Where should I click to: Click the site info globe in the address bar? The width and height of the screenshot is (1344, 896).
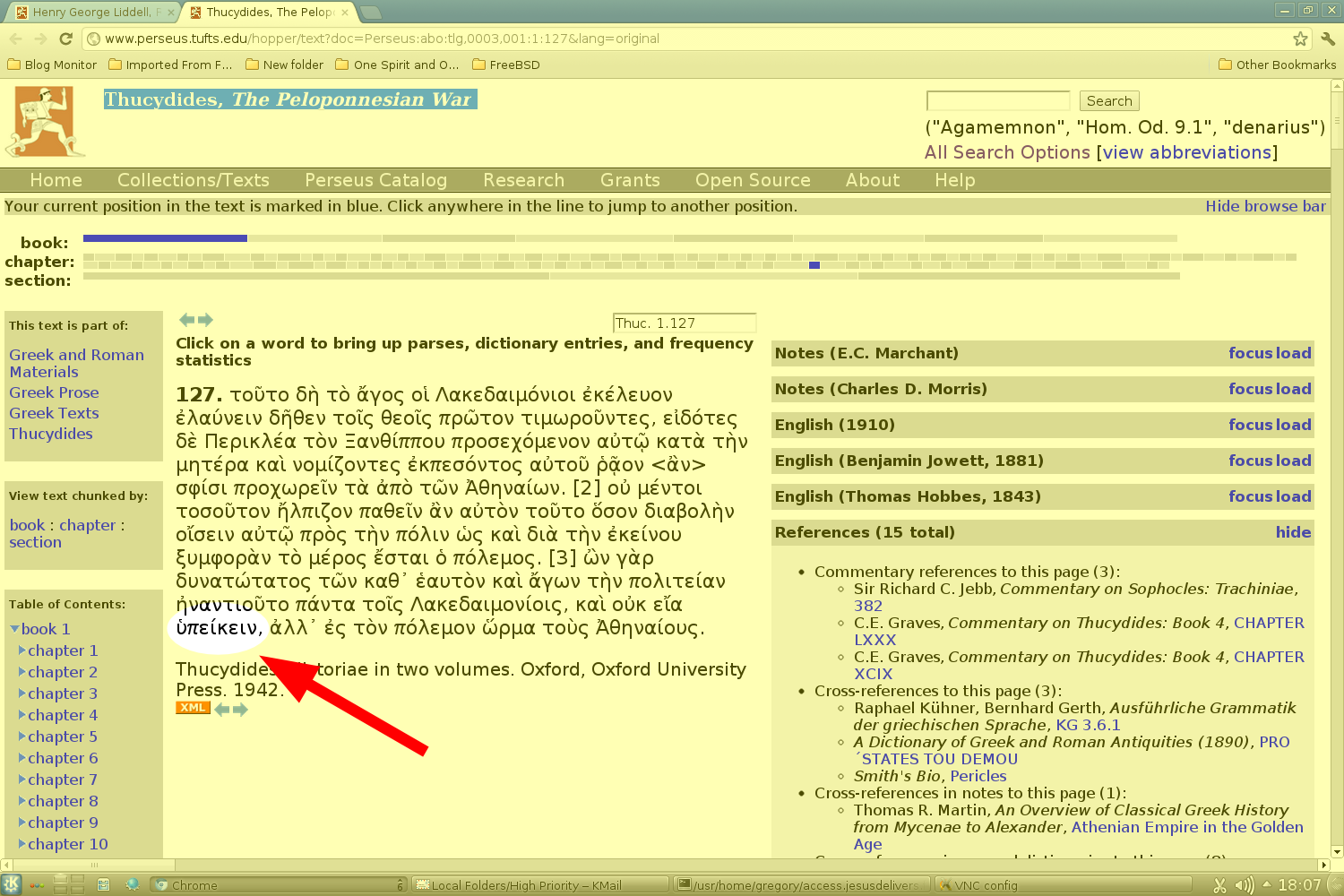pyautogui.click(x=93, y=39)
